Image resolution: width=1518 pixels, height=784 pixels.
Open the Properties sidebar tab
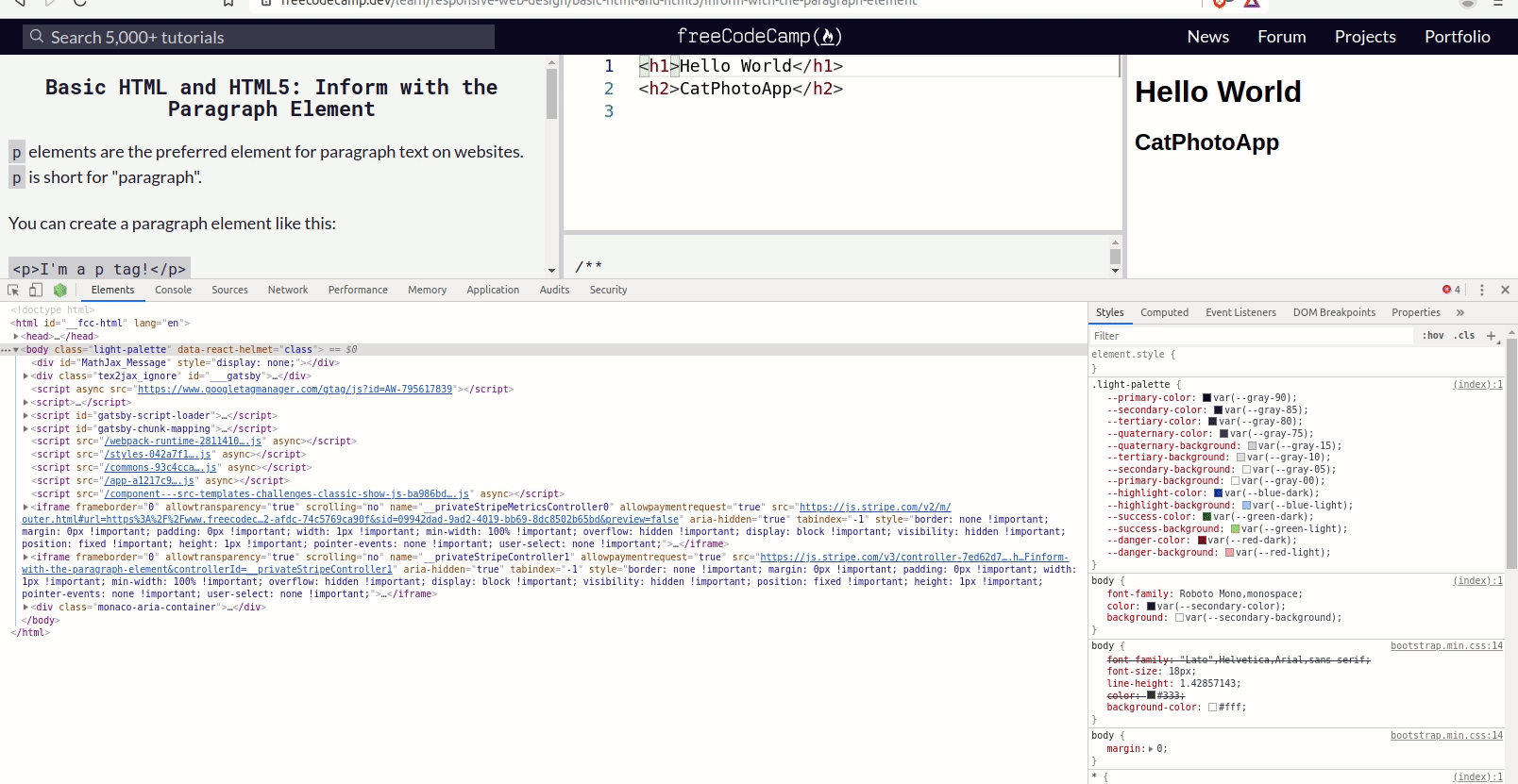(1416, 312)
